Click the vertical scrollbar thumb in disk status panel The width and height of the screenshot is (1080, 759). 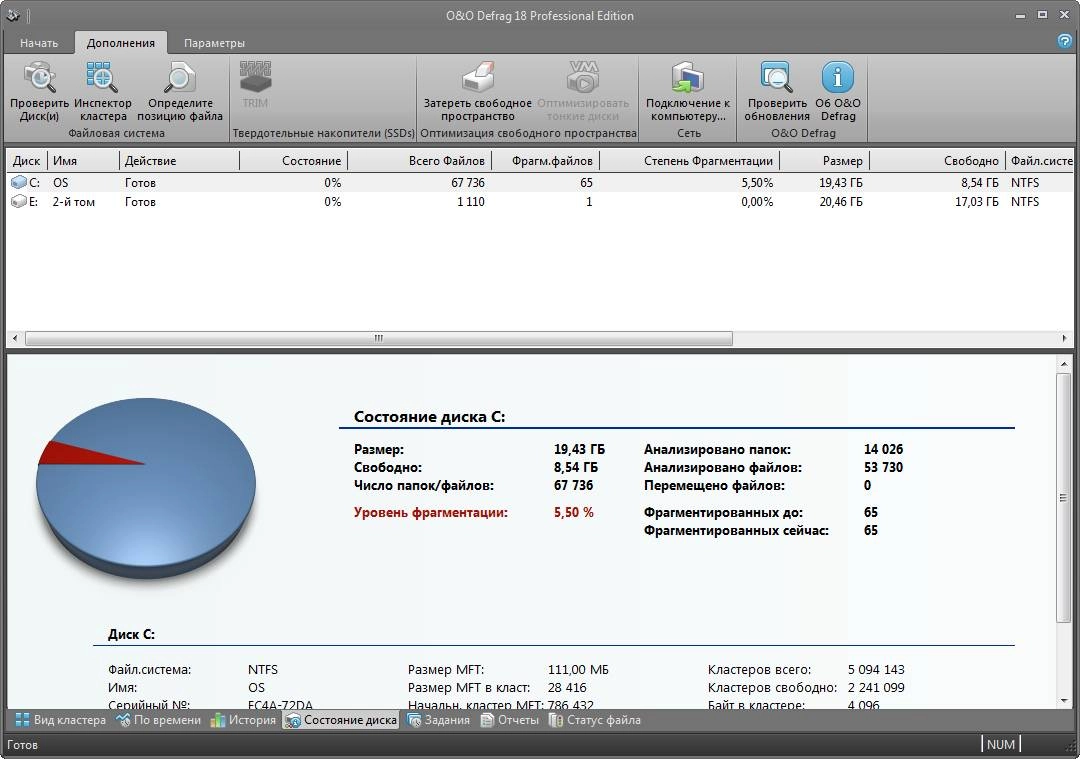click(x=1064, y=499)
